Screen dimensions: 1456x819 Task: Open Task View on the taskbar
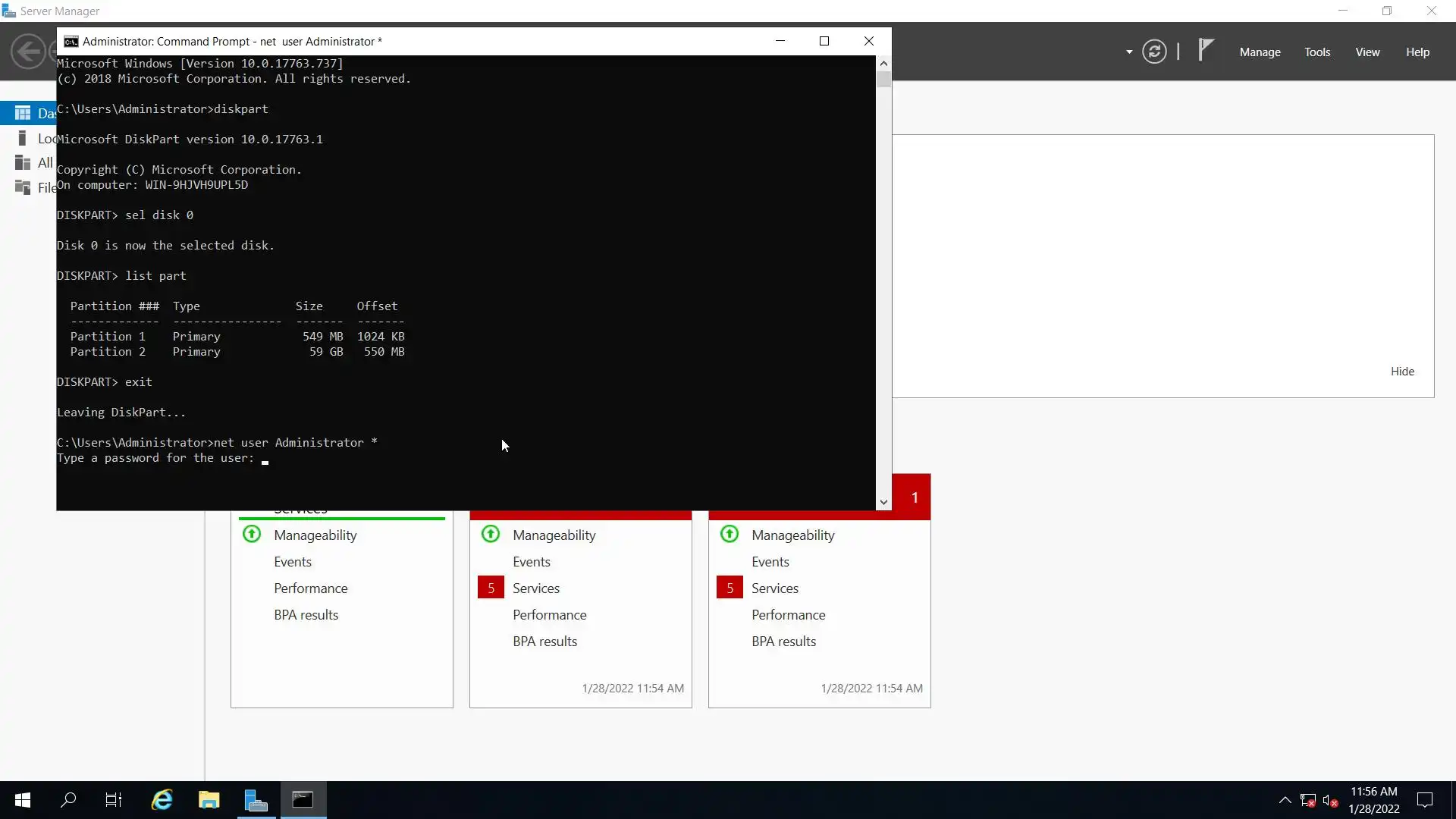(x=114, y=800)
